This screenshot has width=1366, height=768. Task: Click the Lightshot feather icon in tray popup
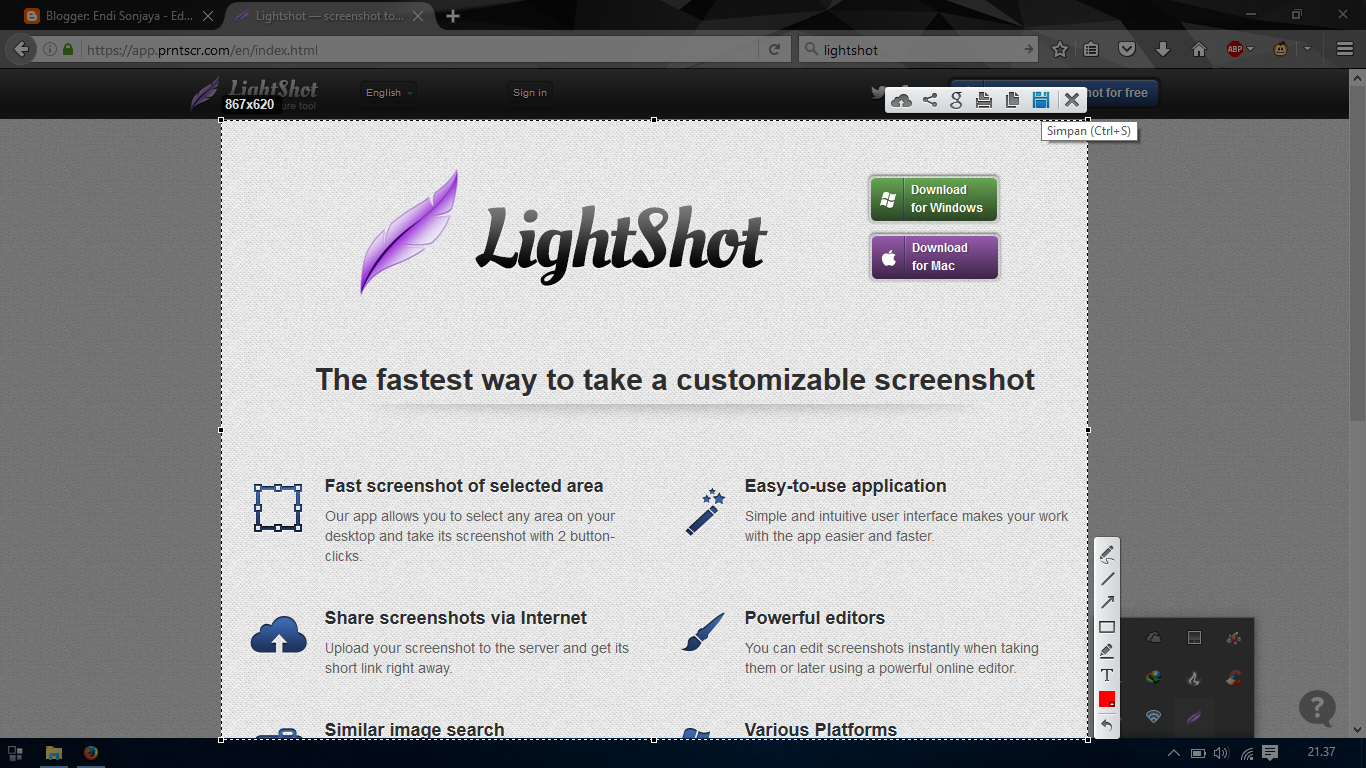1193,717
